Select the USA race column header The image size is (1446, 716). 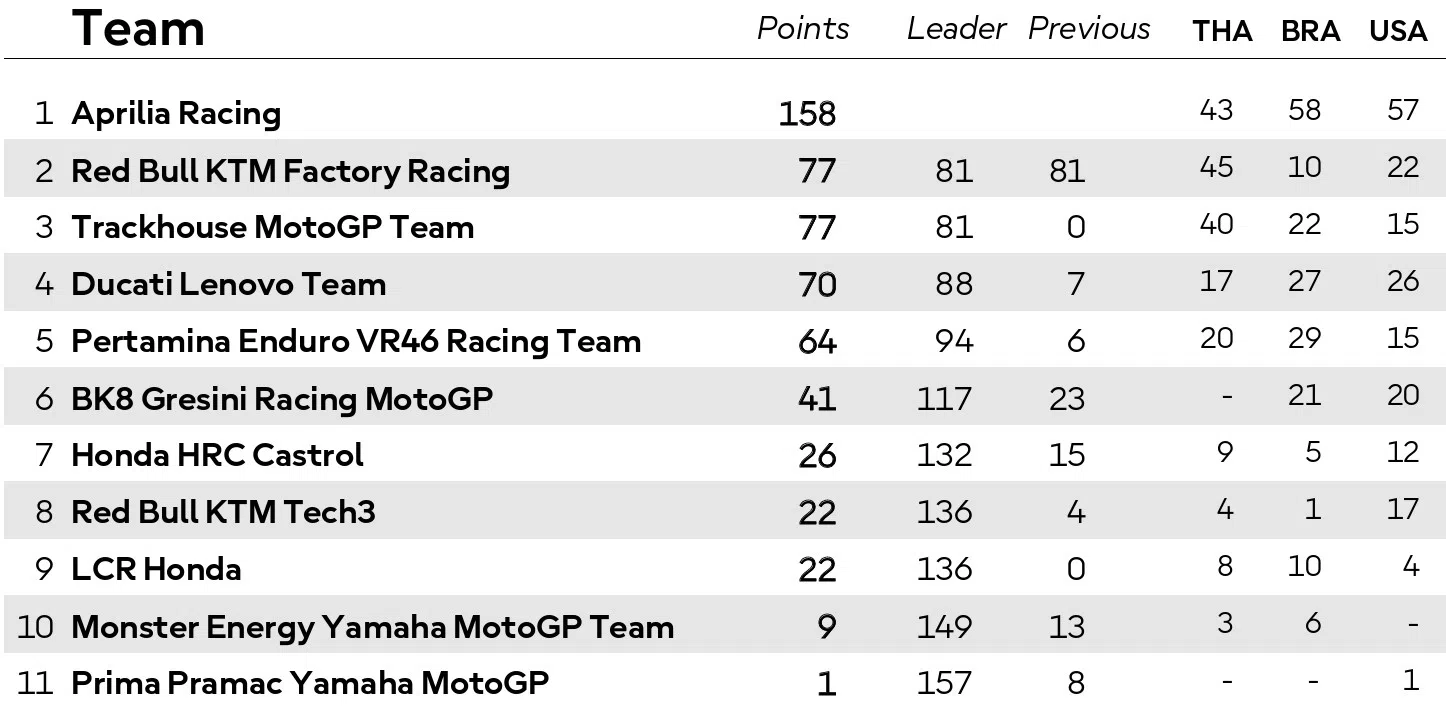tap(1398, 32)
